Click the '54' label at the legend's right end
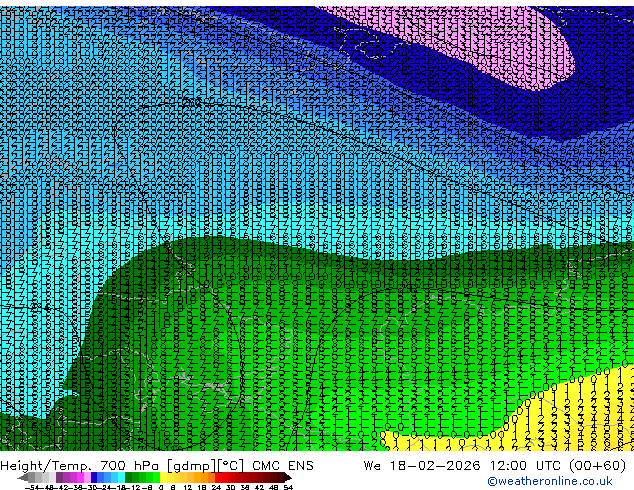634x490 pixels. click(288, 487)
